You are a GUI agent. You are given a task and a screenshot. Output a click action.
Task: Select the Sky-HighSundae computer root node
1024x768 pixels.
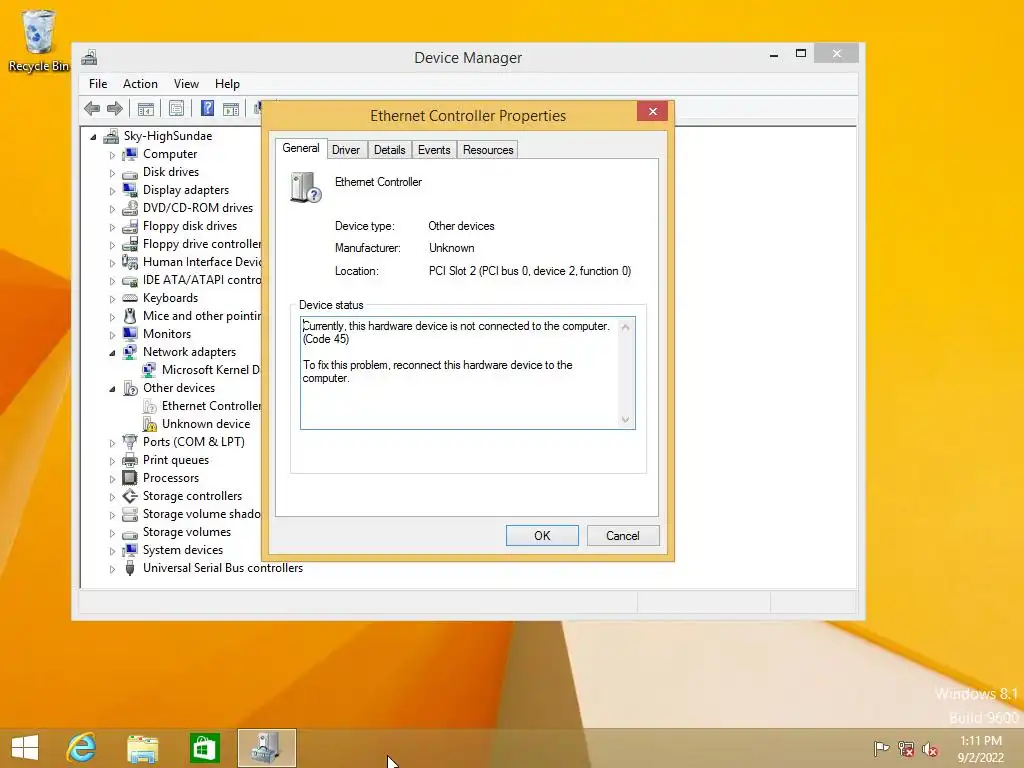[x=168, y=136]
